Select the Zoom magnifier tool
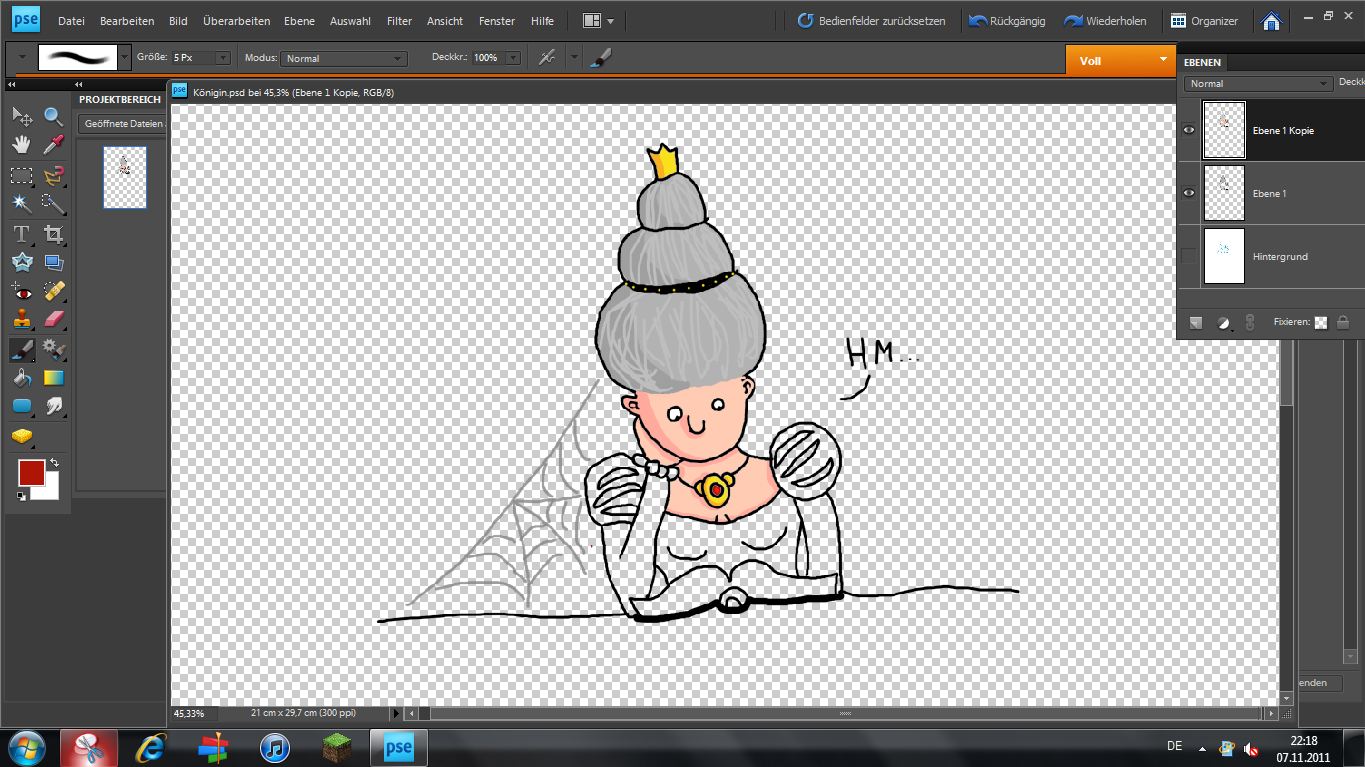This screenshot has height=767, width=1365. (54, 117)
